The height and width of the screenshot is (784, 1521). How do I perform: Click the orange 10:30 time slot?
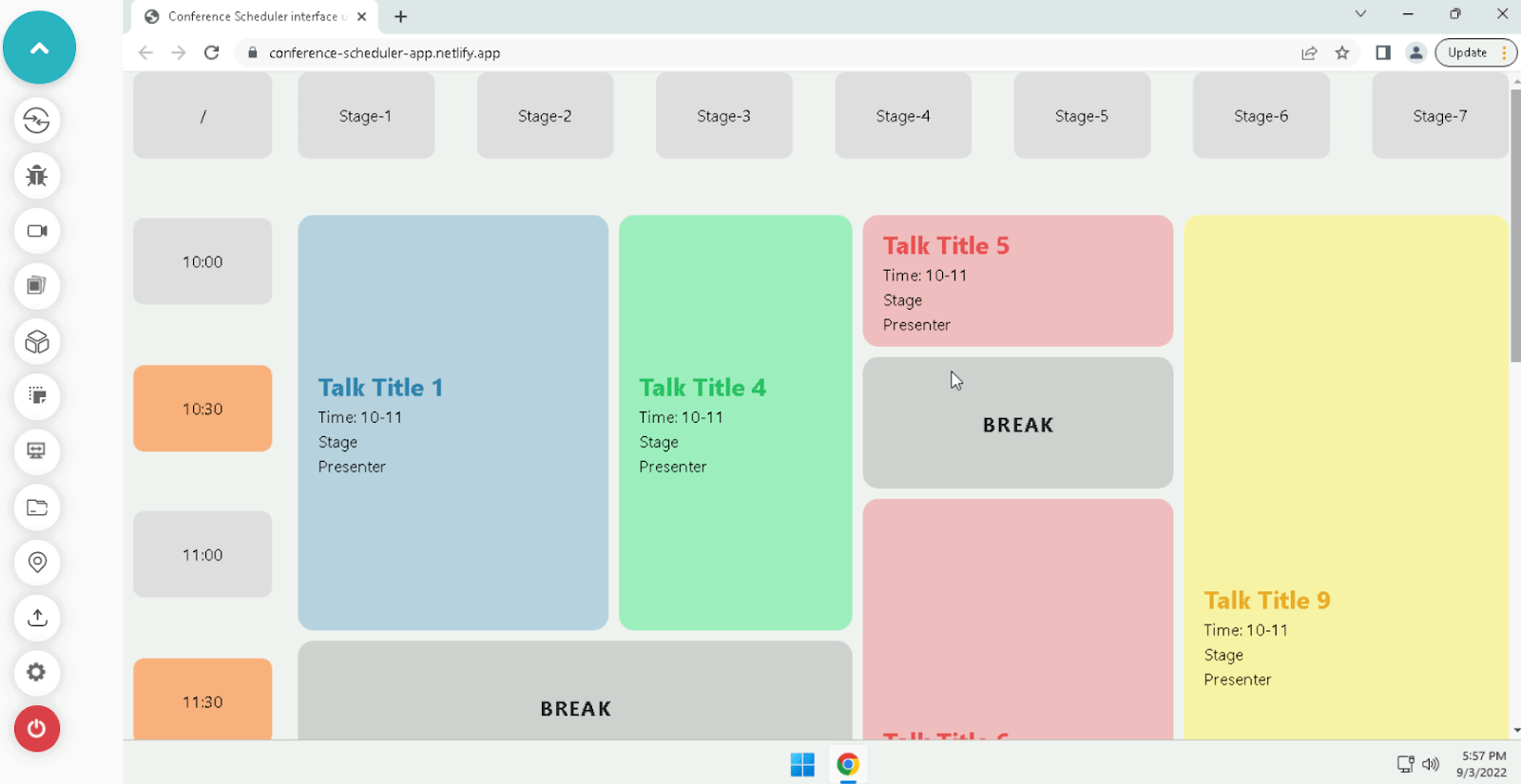pos(202,409)
